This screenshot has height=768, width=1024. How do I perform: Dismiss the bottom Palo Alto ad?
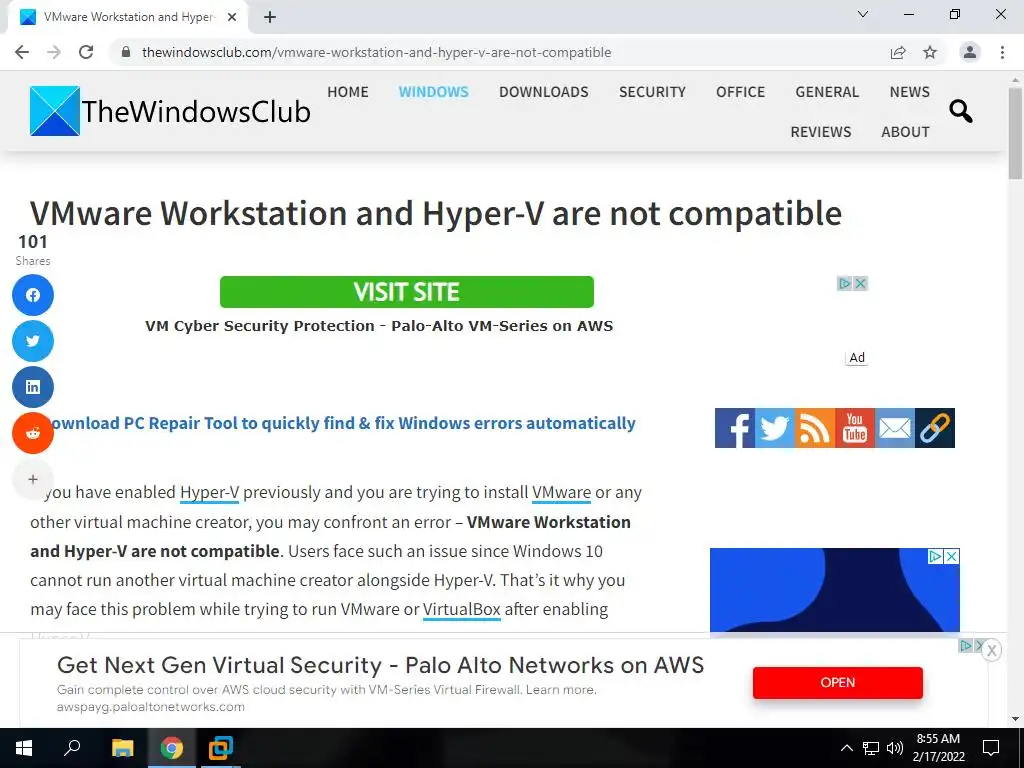coord(991,650)
